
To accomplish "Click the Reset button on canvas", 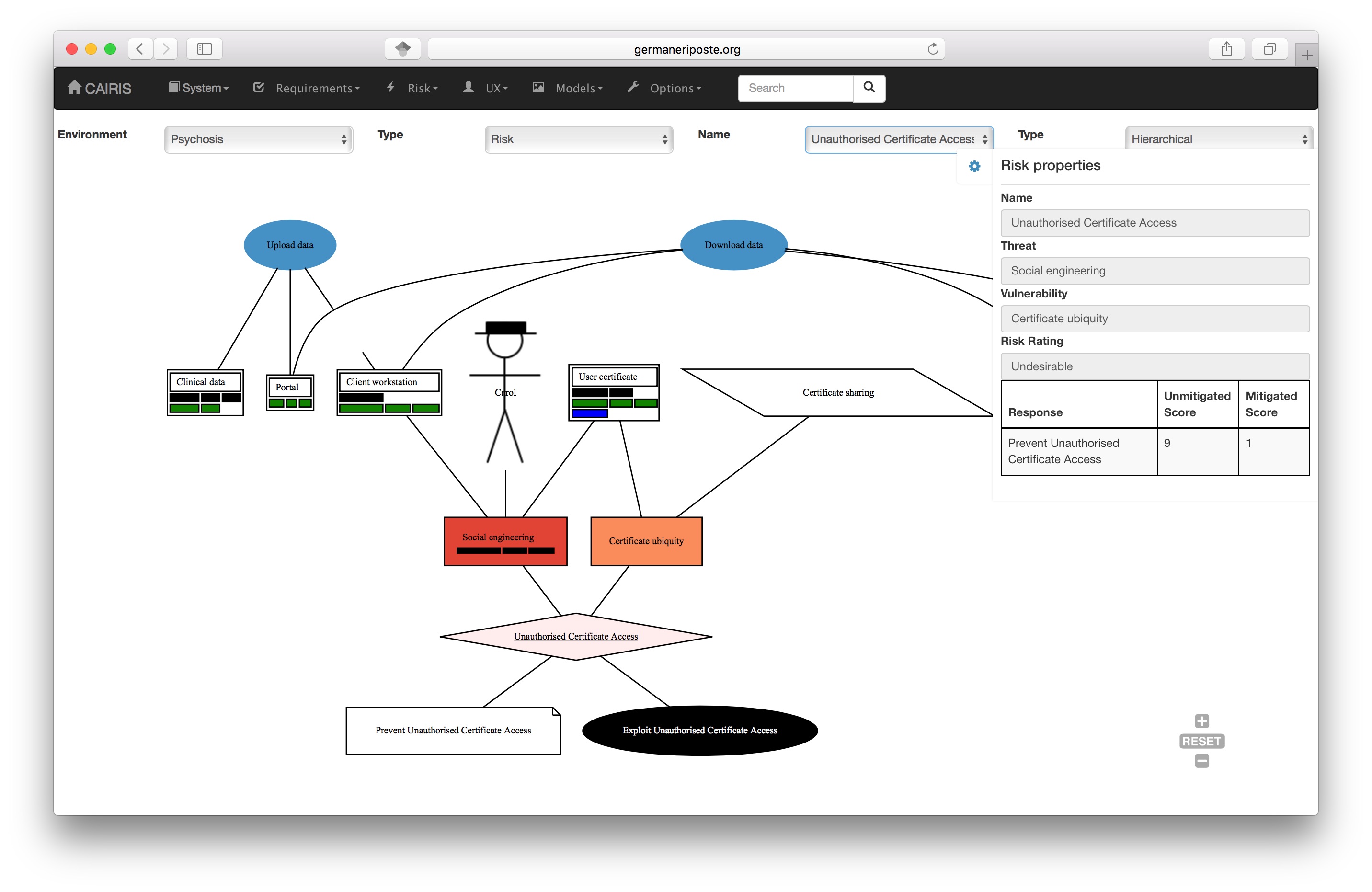I will point(1201,740).
